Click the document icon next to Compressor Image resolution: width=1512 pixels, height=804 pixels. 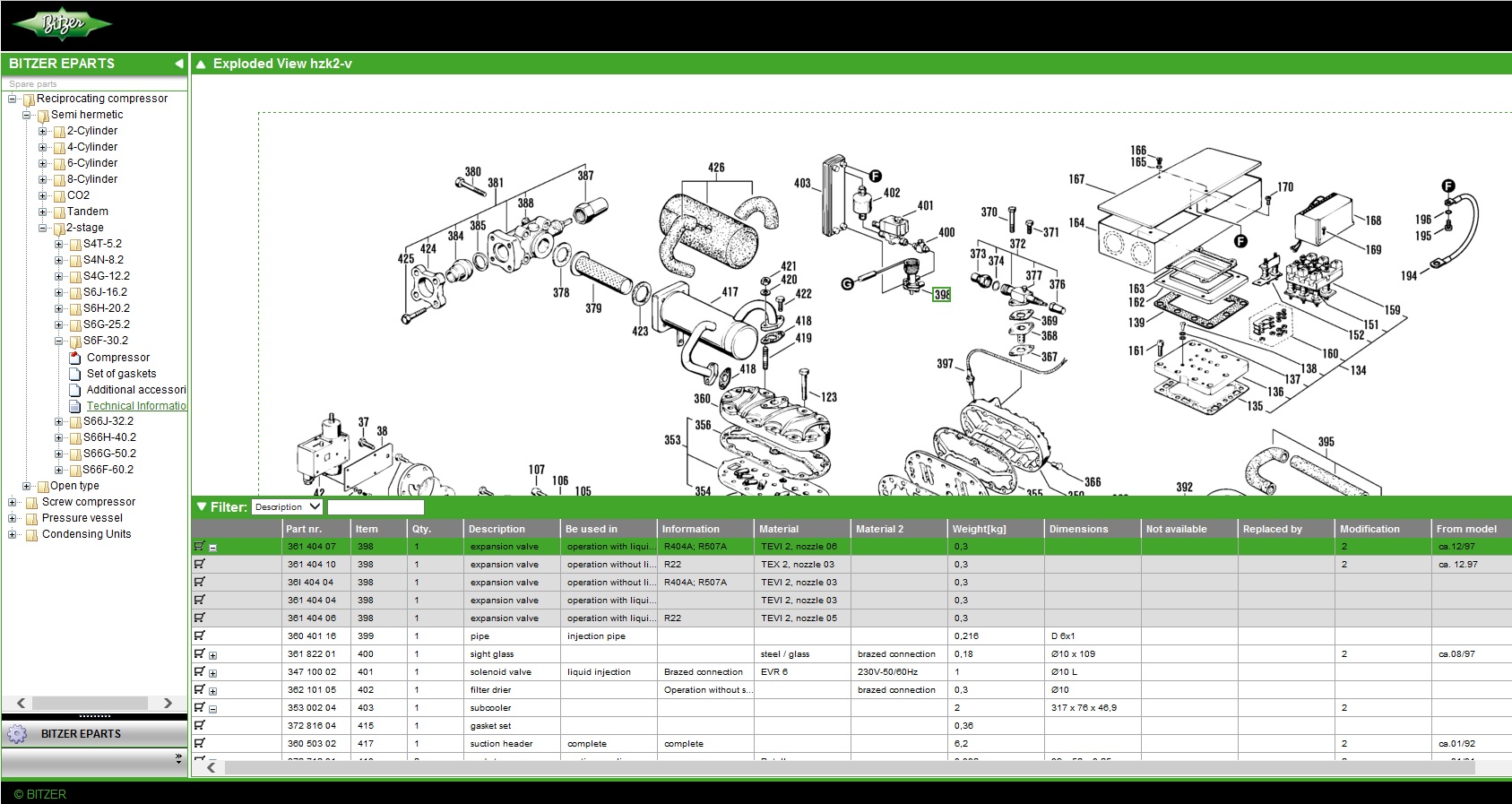pyautogui.click(x=75, y=358)
